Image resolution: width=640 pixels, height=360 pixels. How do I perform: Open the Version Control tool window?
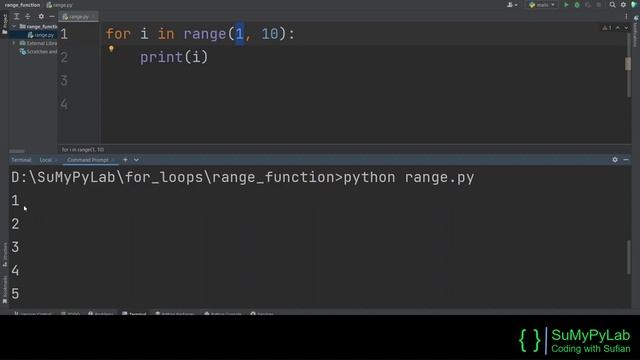(x=33, y=313)
